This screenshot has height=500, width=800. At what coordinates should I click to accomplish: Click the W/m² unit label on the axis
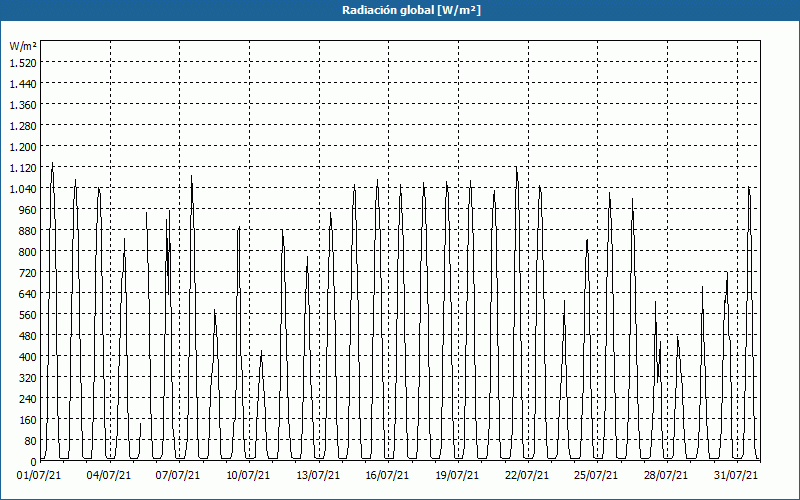(x=23, y=46)
